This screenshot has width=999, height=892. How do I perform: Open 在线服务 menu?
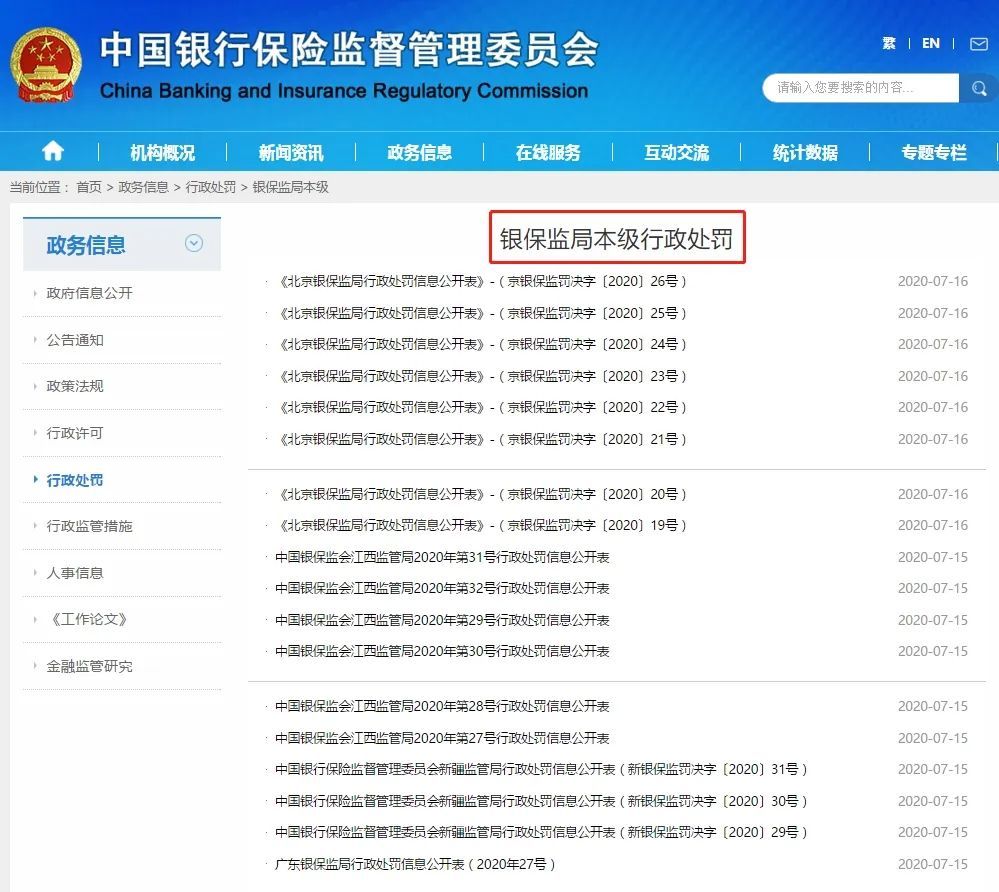tap(548, 152)
